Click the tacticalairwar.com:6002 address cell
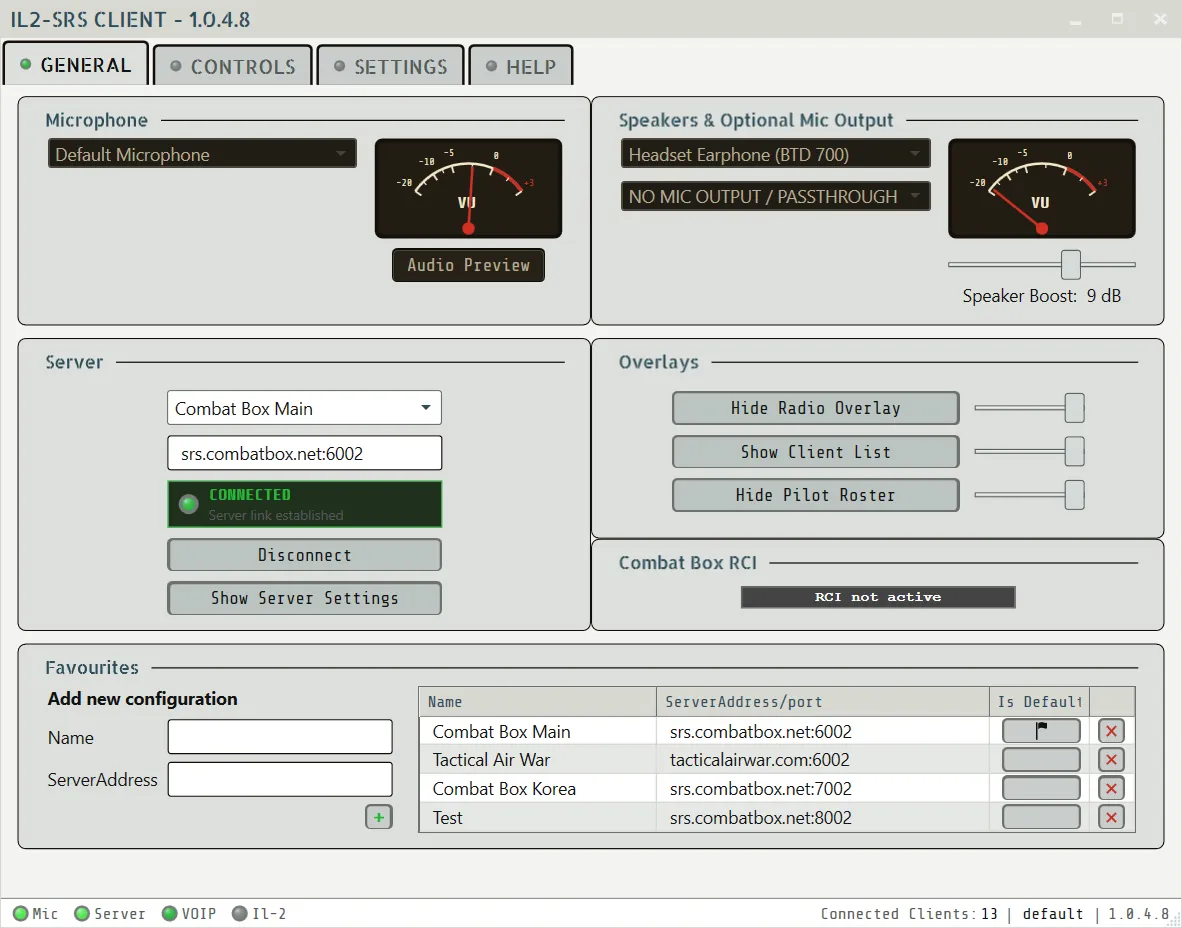 [822, 760]
